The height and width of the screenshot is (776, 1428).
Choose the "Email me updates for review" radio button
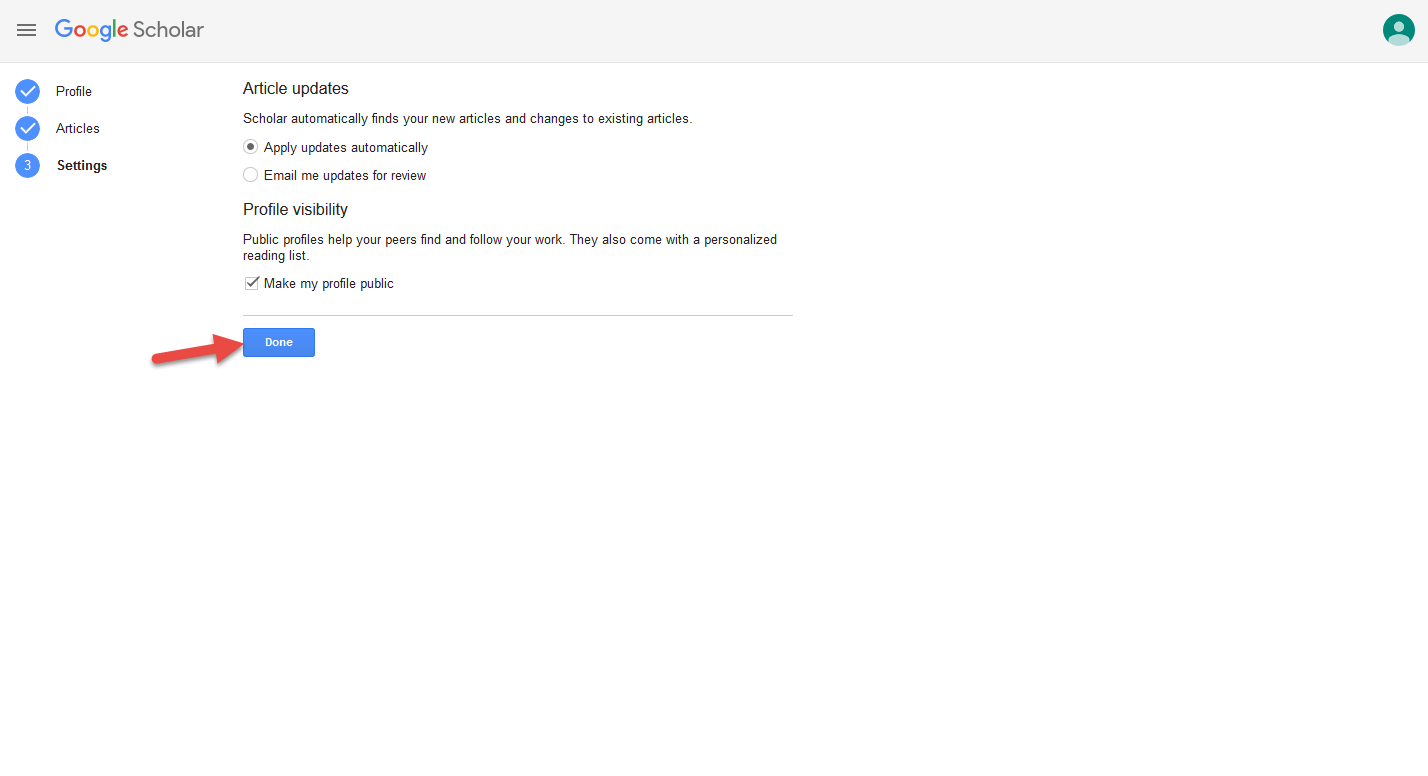tap(251, 175)
